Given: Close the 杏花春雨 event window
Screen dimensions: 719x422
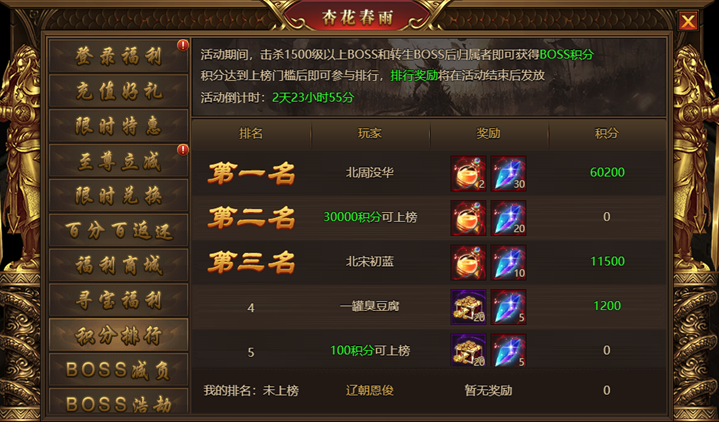Looking at the screenshot, I should [688, 21].
